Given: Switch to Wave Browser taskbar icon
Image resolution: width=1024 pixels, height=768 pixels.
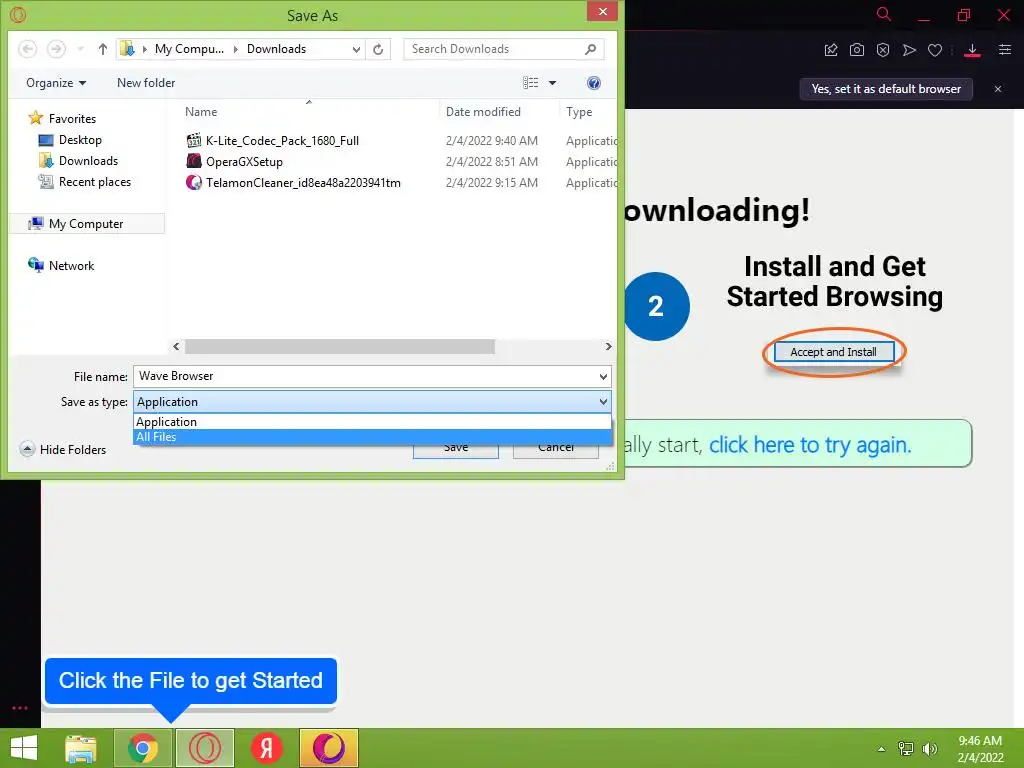Looking at the screenshot, I should (328, 748).
